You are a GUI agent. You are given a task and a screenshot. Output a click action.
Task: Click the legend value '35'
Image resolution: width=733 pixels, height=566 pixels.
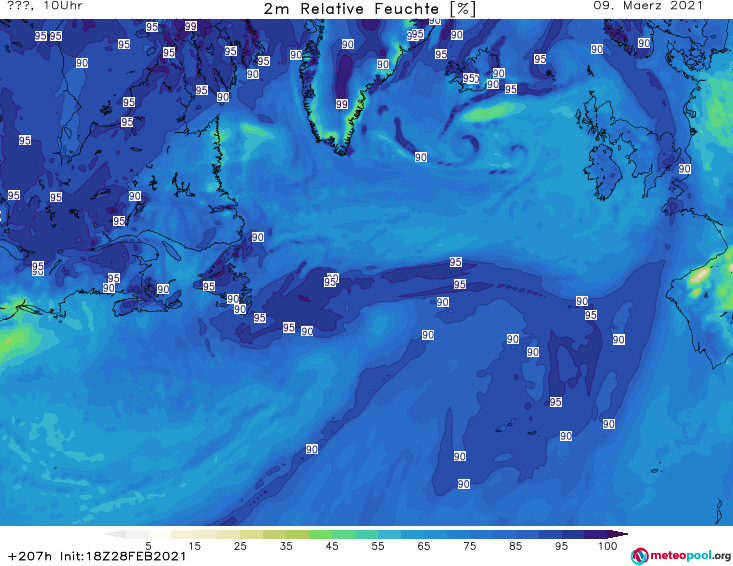286,545
